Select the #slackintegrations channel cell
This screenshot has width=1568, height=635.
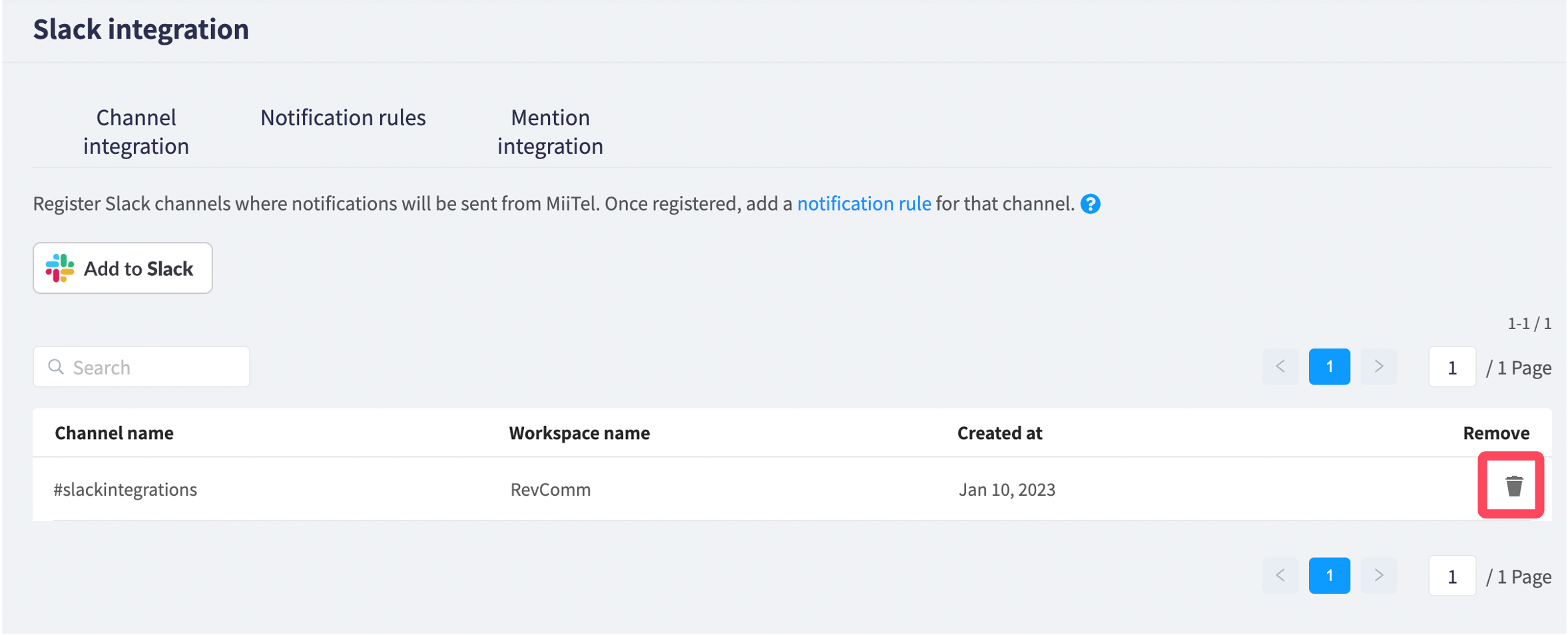point(125,489)
